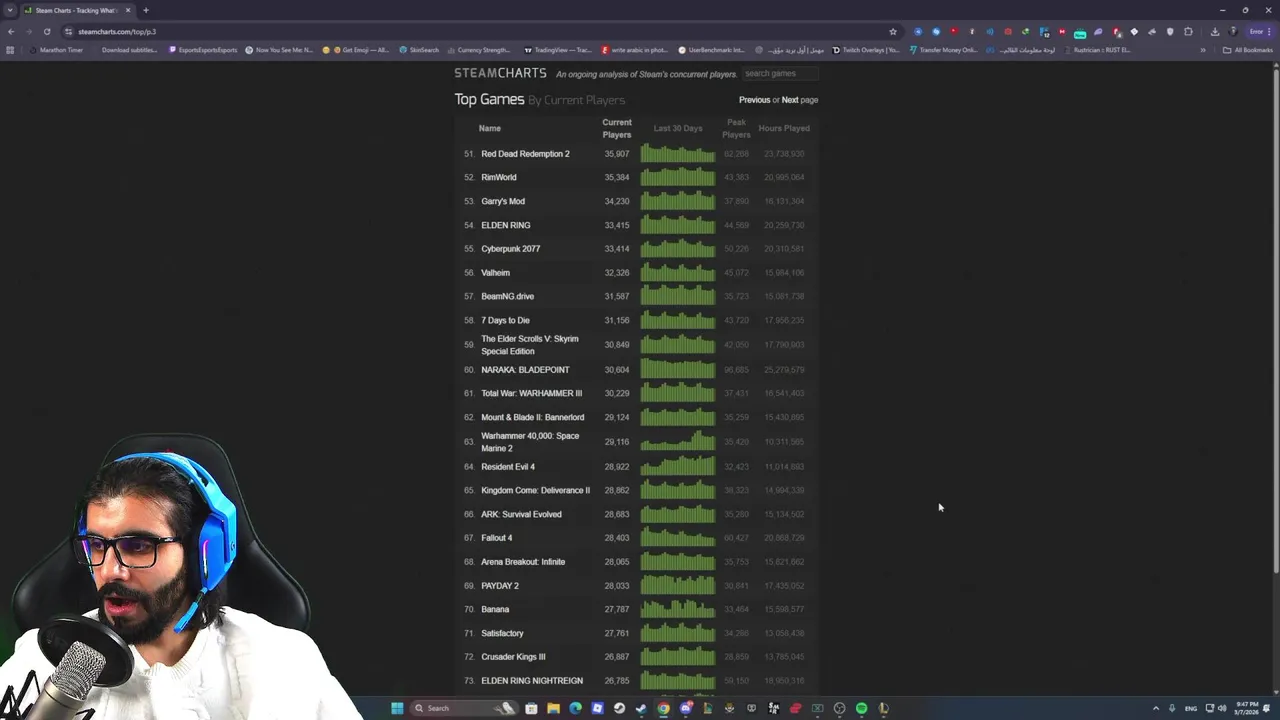Open the Twitch Overlays bookmark
This screenshot has width=1280, height=720.
tap(866, 50)
